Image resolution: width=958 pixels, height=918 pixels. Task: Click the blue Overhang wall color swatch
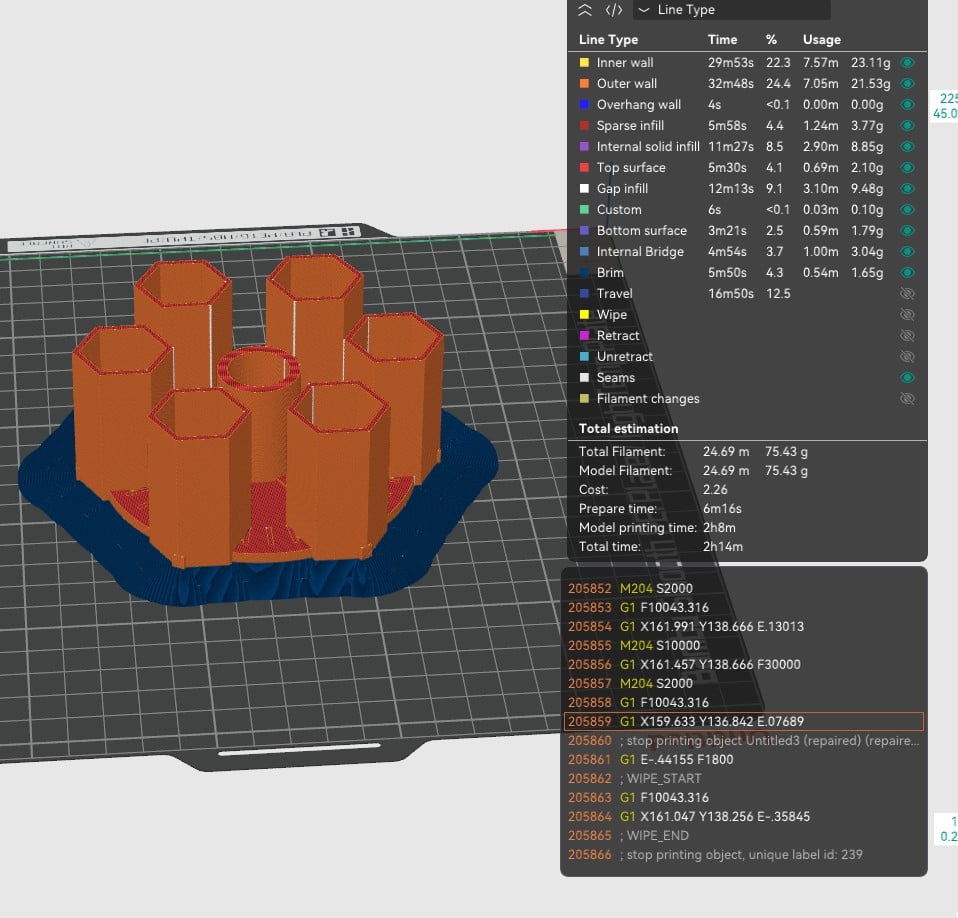click(x=584, y=104)
